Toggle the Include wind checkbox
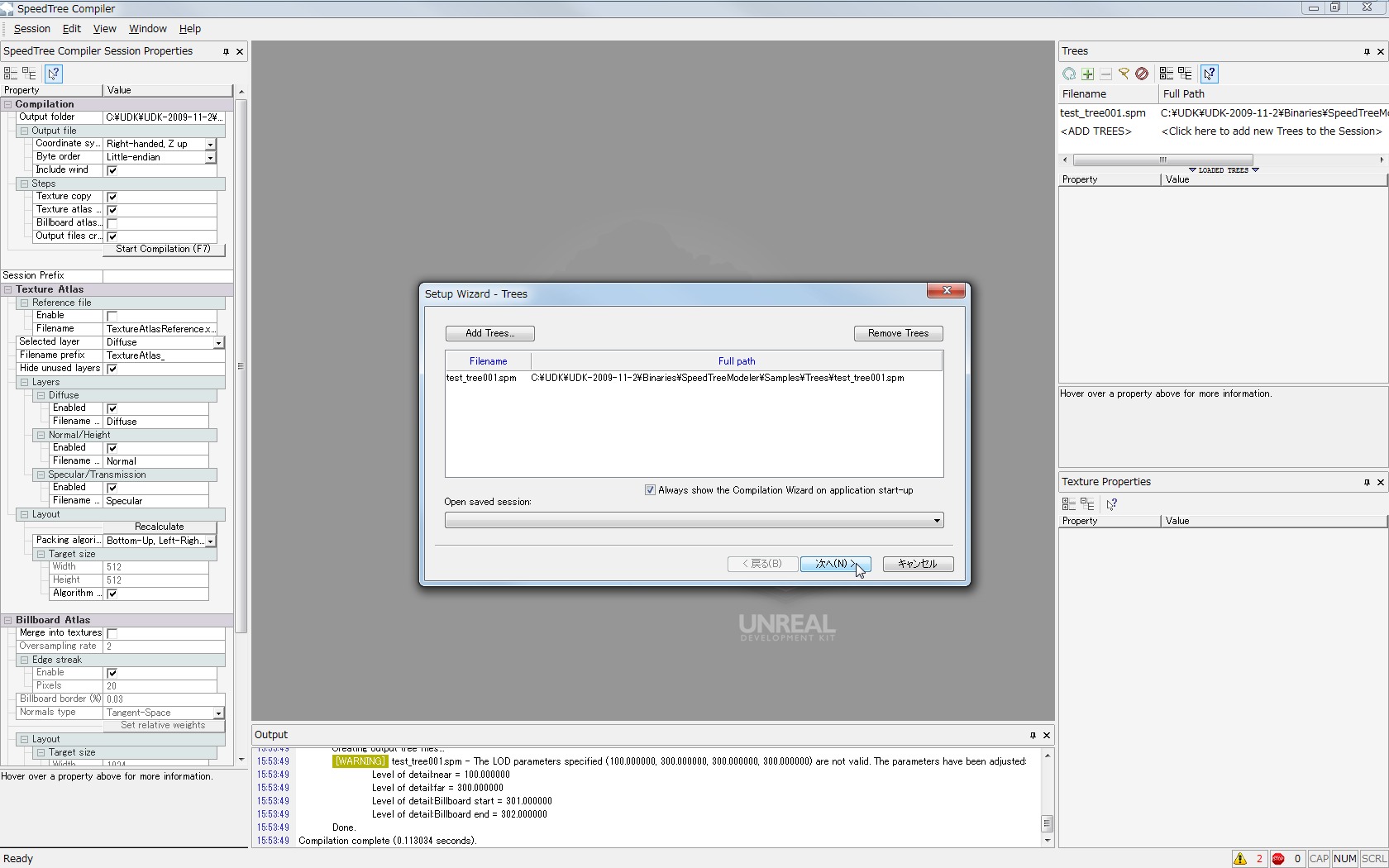Viewport: 1389px width, 868px height. coord(112,170)
